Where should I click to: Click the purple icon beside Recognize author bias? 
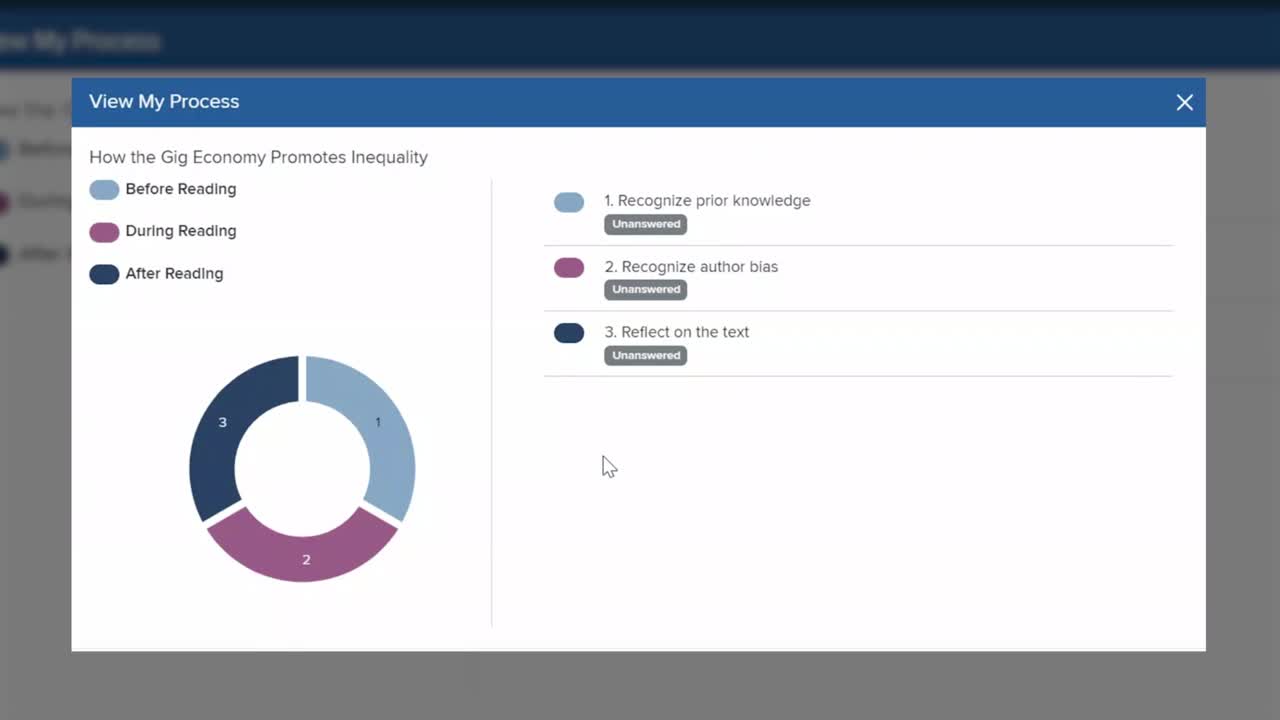569,267
